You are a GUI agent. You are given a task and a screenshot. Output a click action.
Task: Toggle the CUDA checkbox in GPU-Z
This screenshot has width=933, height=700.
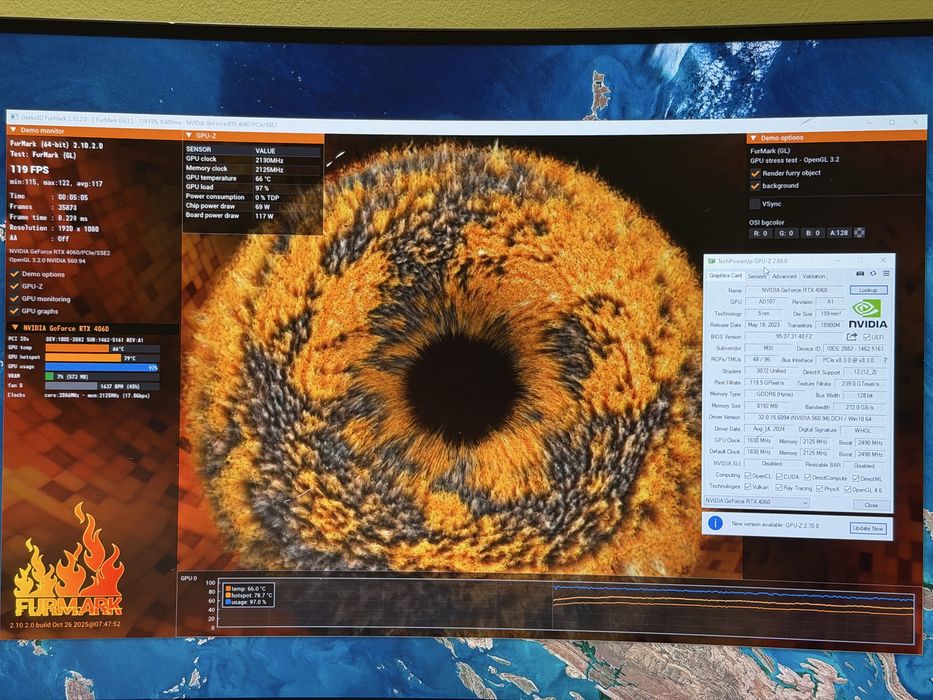(x=779, y=477)
